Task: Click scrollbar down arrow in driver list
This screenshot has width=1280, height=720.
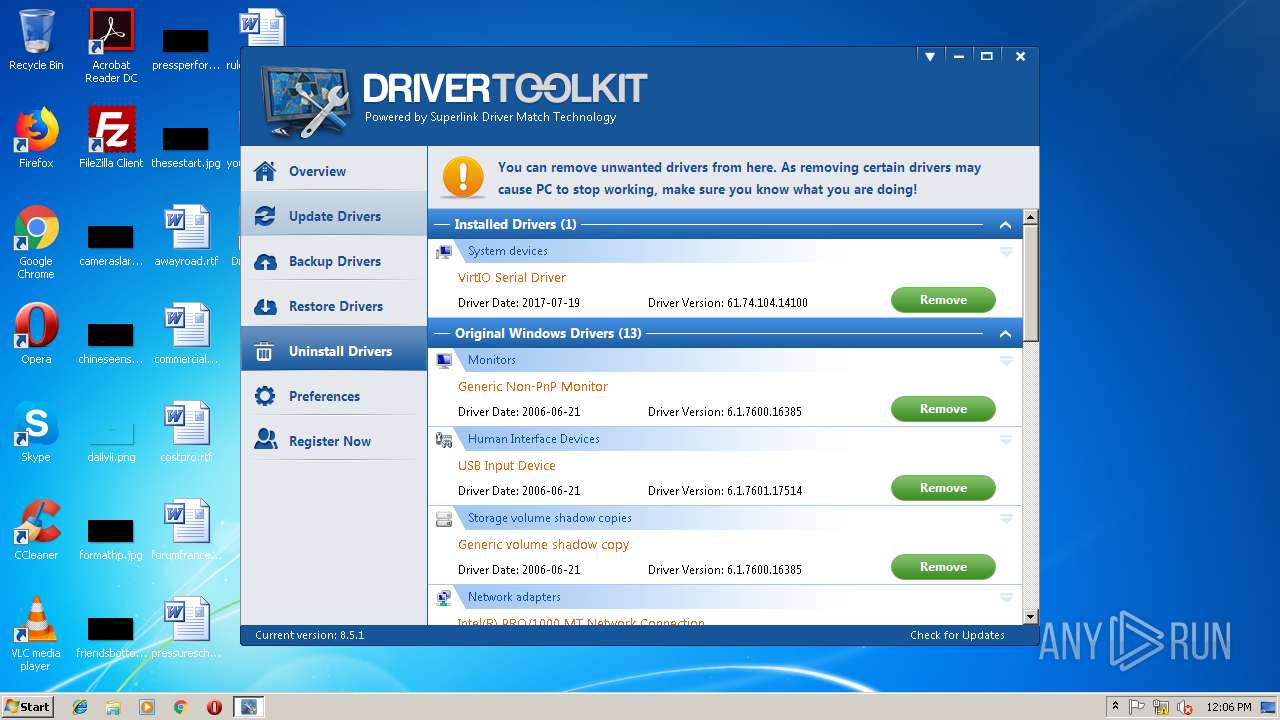Action: tap(1031, 618)
